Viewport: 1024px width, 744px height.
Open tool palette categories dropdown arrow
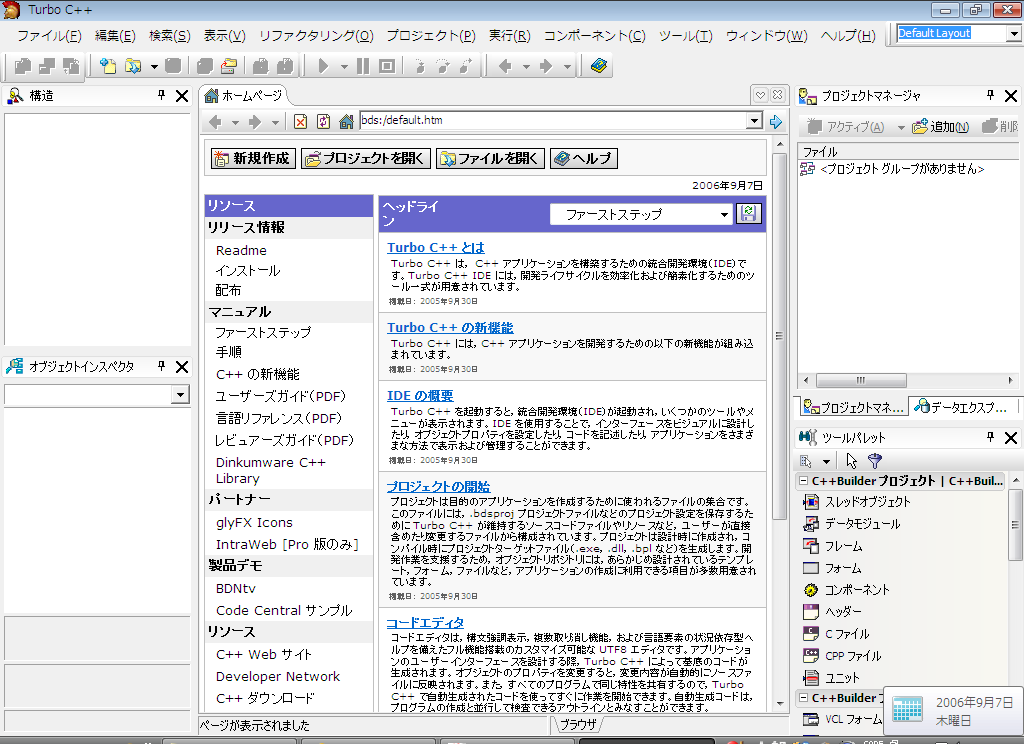coord(826,462)
